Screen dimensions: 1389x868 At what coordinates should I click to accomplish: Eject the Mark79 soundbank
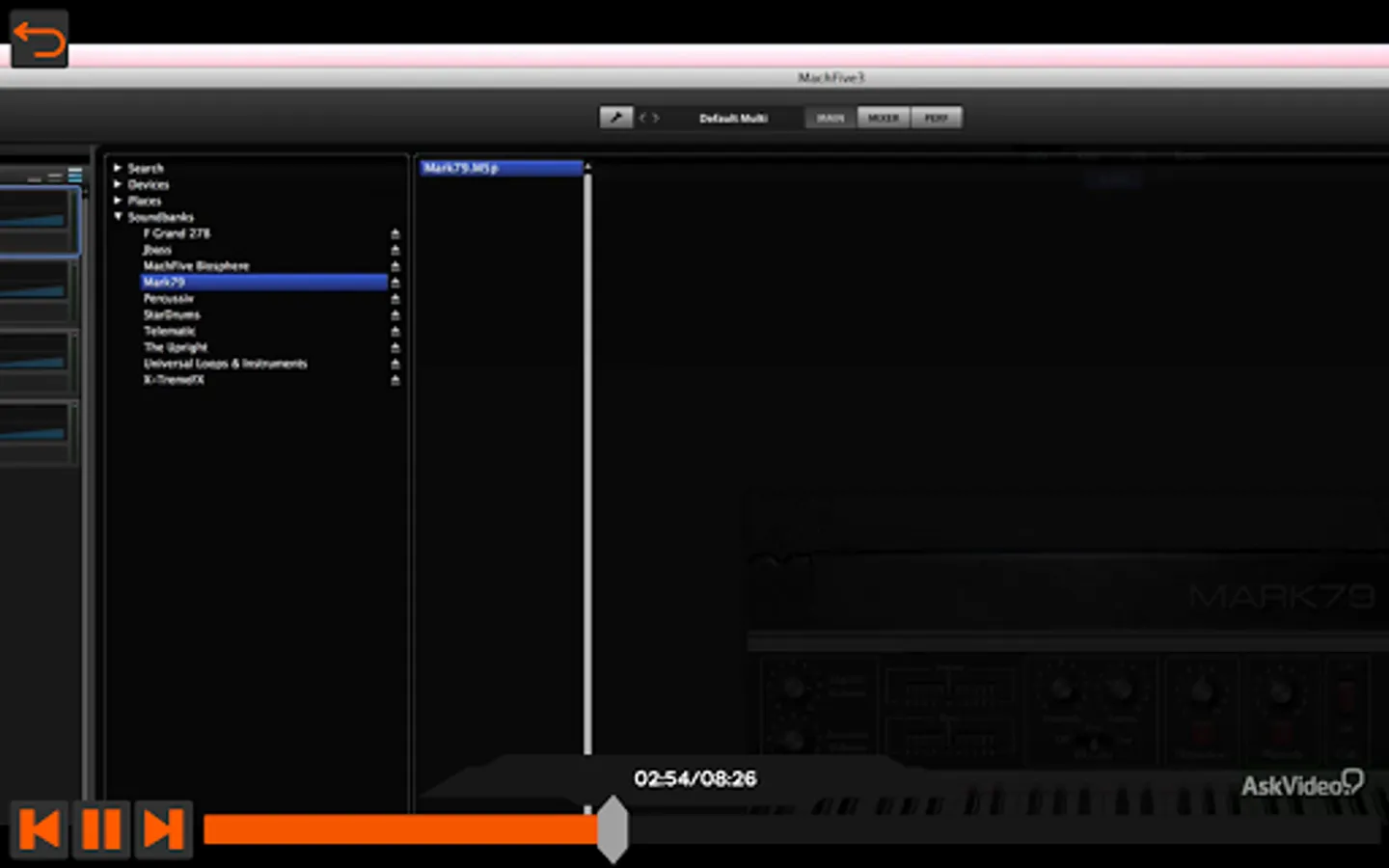[395, 283]
